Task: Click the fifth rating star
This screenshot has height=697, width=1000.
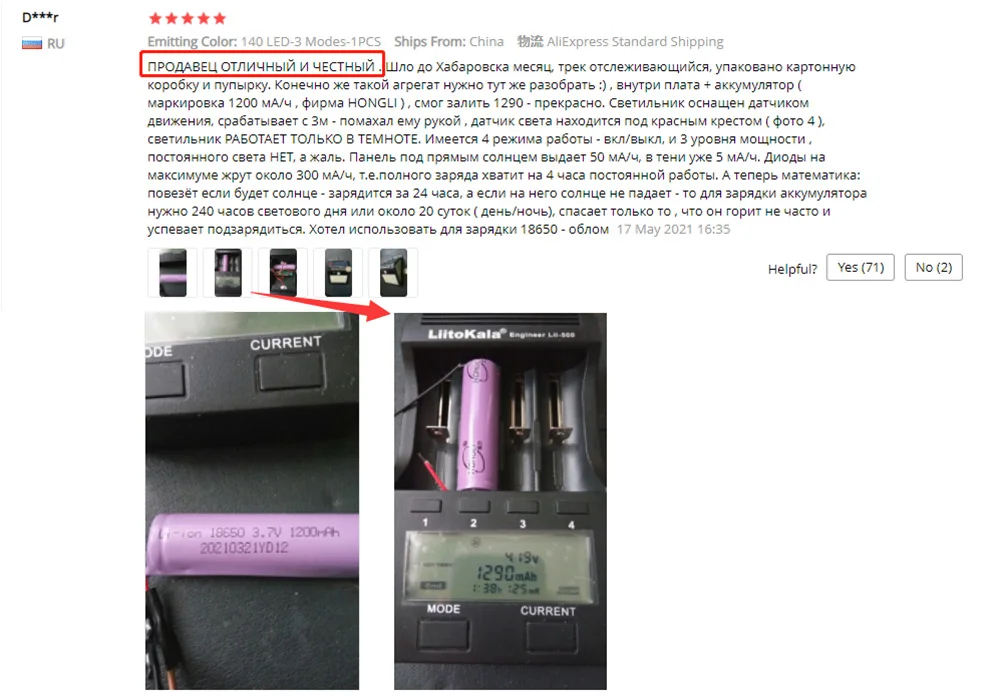Action: pos(219,18)
